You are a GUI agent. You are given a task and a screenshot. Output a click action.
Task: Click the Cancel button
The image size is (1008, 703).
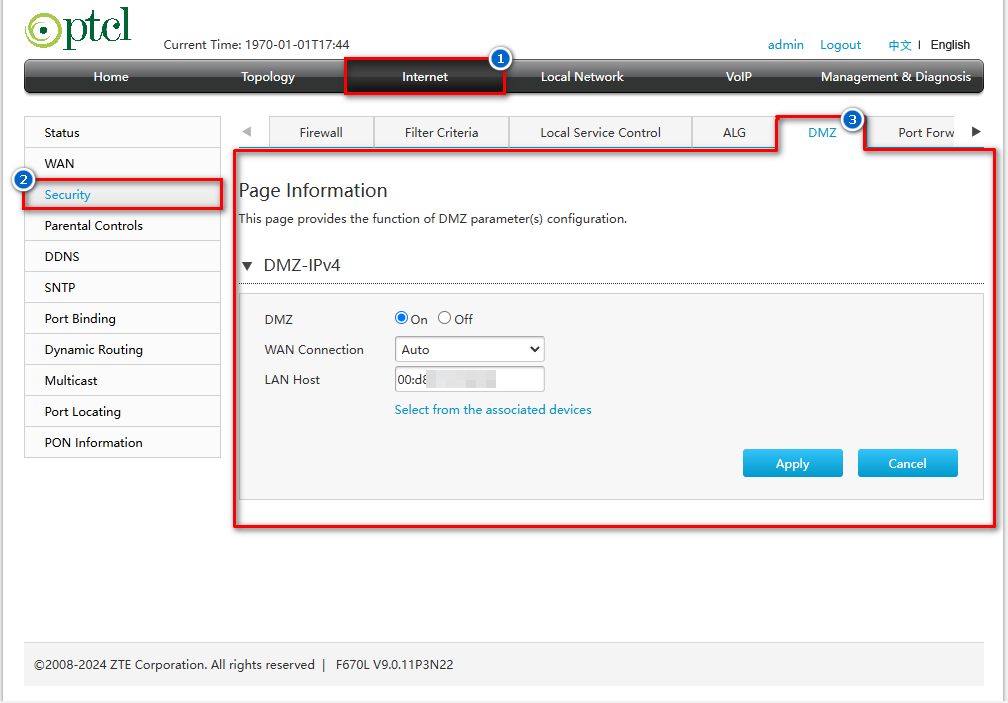click(907, 463)
